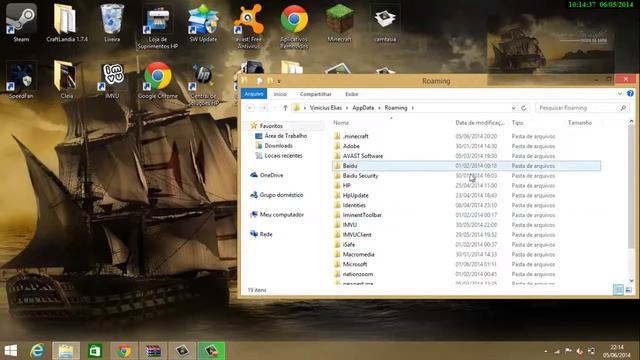Image resolution: width=640 pixels, height=360 pixels.
Task: Click the Pesquisar Roaming search field
Action: tap(582, 108)
